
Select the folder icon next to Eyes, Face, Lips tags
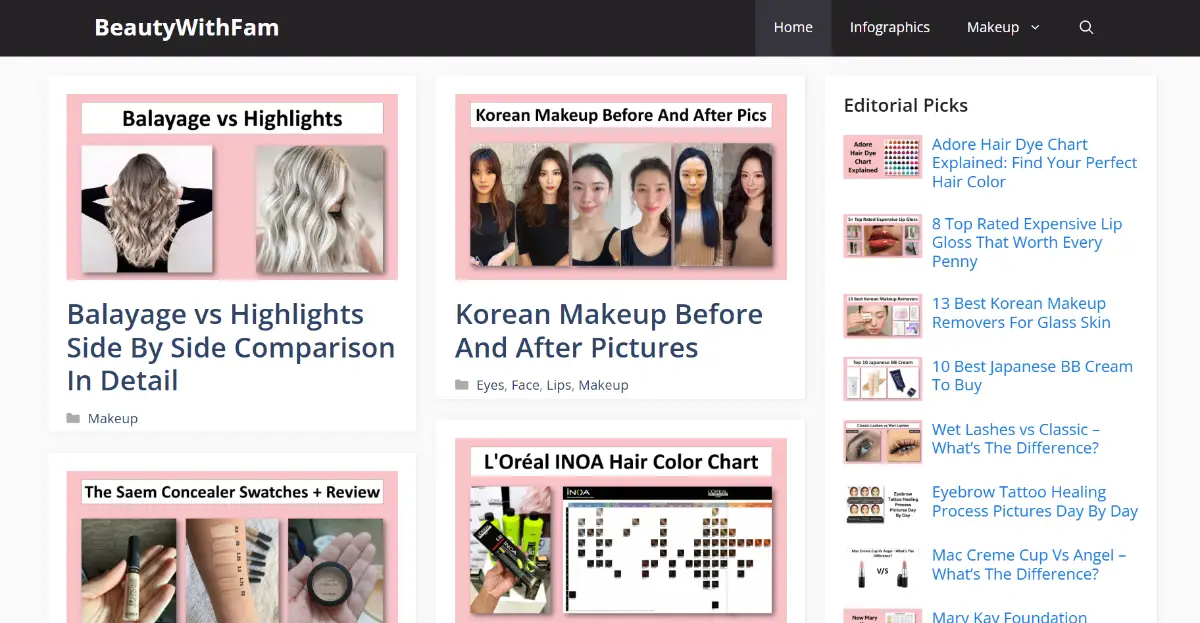pyautogui.click(x=462, y=384)
